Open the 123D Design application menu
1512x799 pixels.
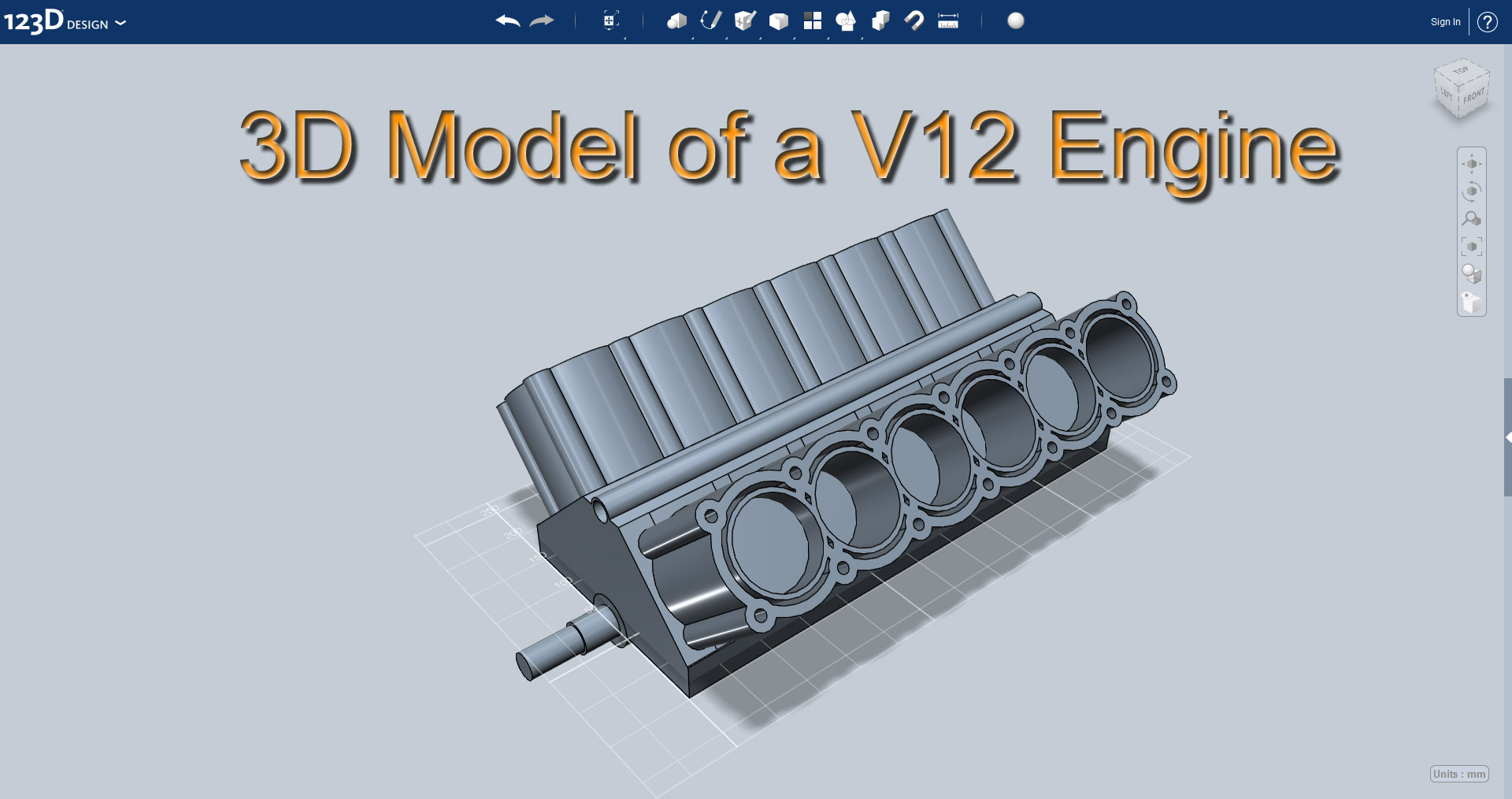click(x=65, y=22)
